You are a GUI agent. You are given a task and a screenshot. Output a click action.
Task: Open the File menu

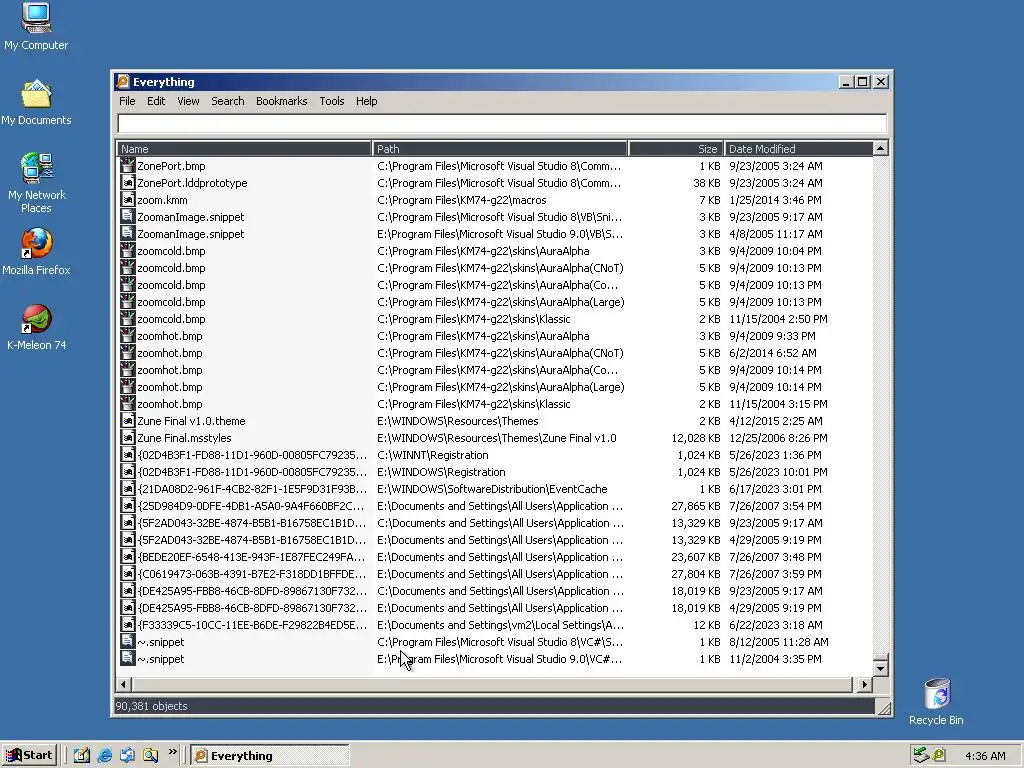[127, 101]
